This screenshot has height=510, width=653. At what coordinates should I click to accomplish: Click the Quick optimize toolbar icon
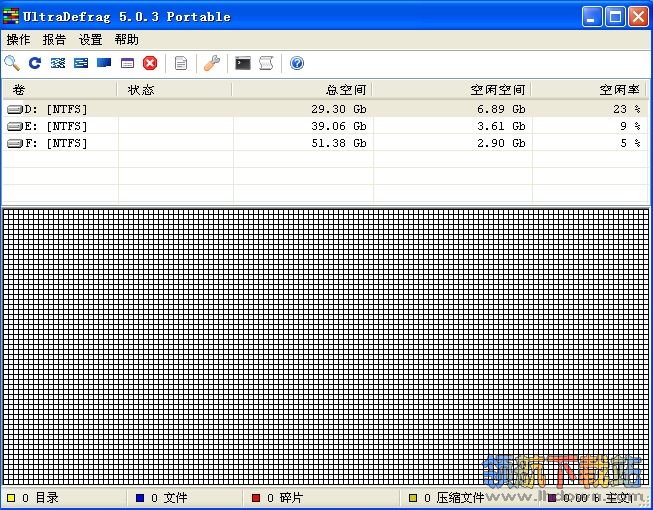(81, 63)
